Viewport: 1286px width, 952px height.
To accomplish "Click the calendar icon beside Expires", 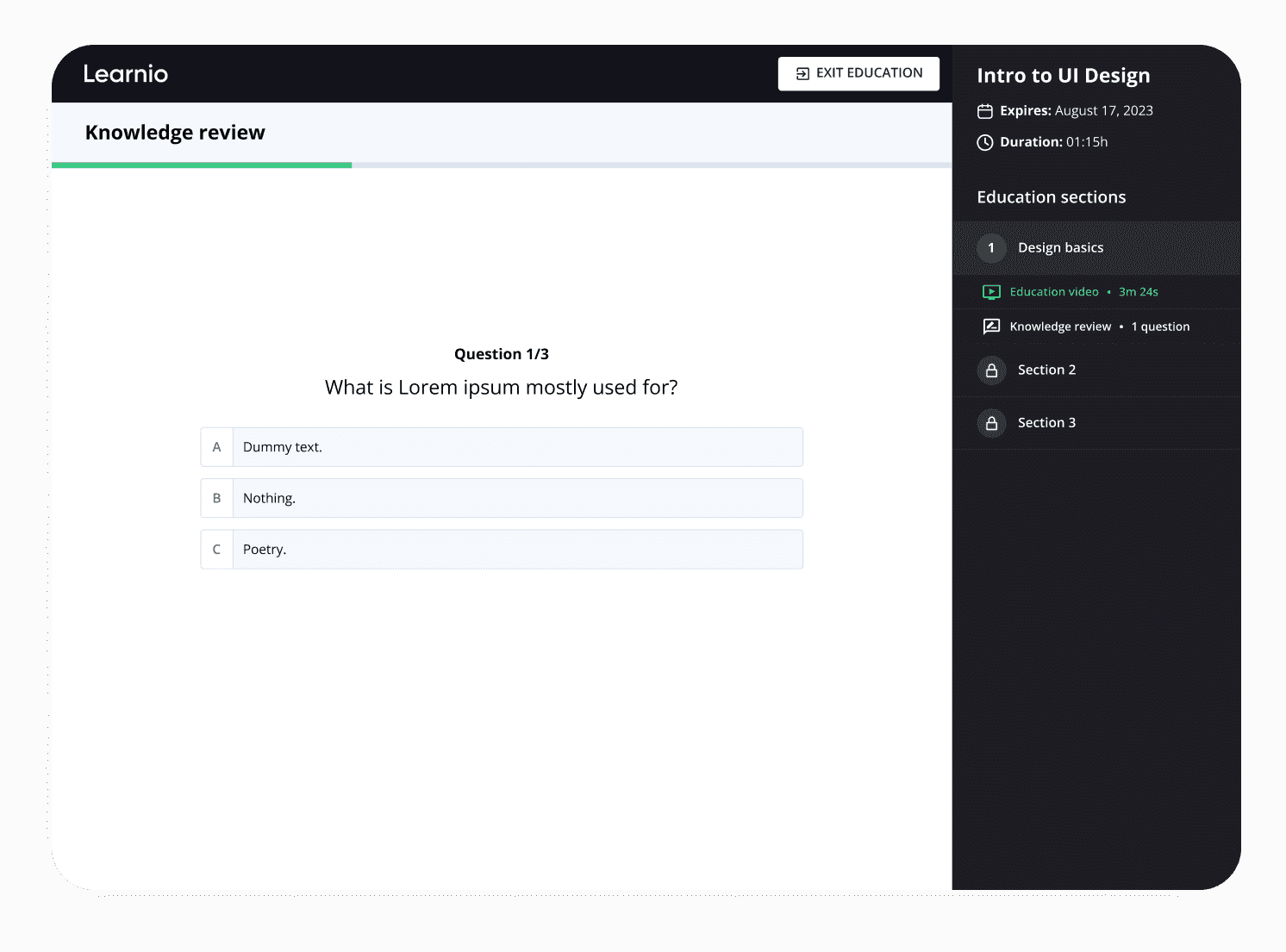I will click(x=985, y=111).
